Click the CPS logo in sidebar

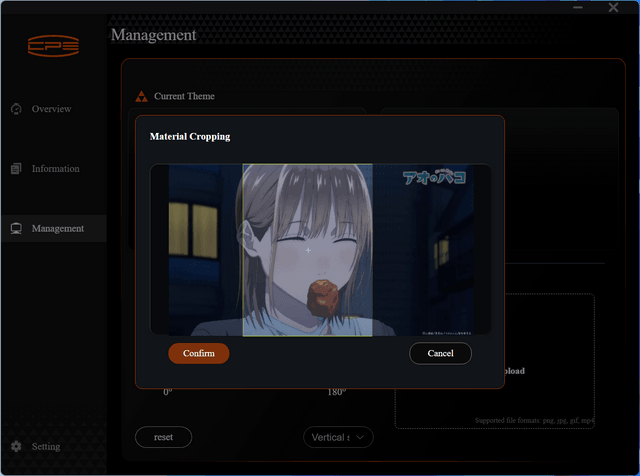pos(53,46)
